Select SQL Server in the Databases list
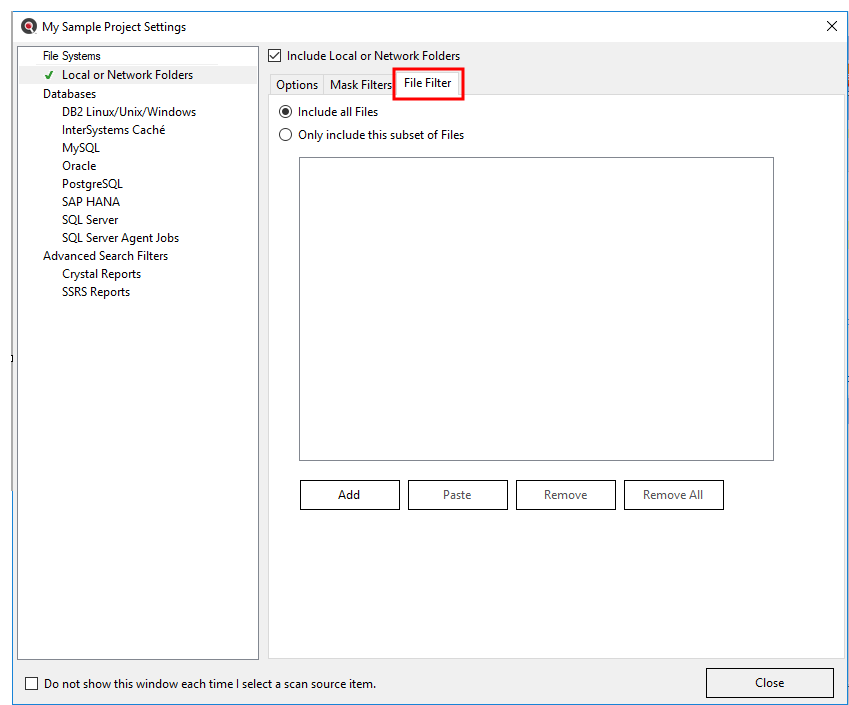This screenshot has height=705, width=849. pos(90,220)
